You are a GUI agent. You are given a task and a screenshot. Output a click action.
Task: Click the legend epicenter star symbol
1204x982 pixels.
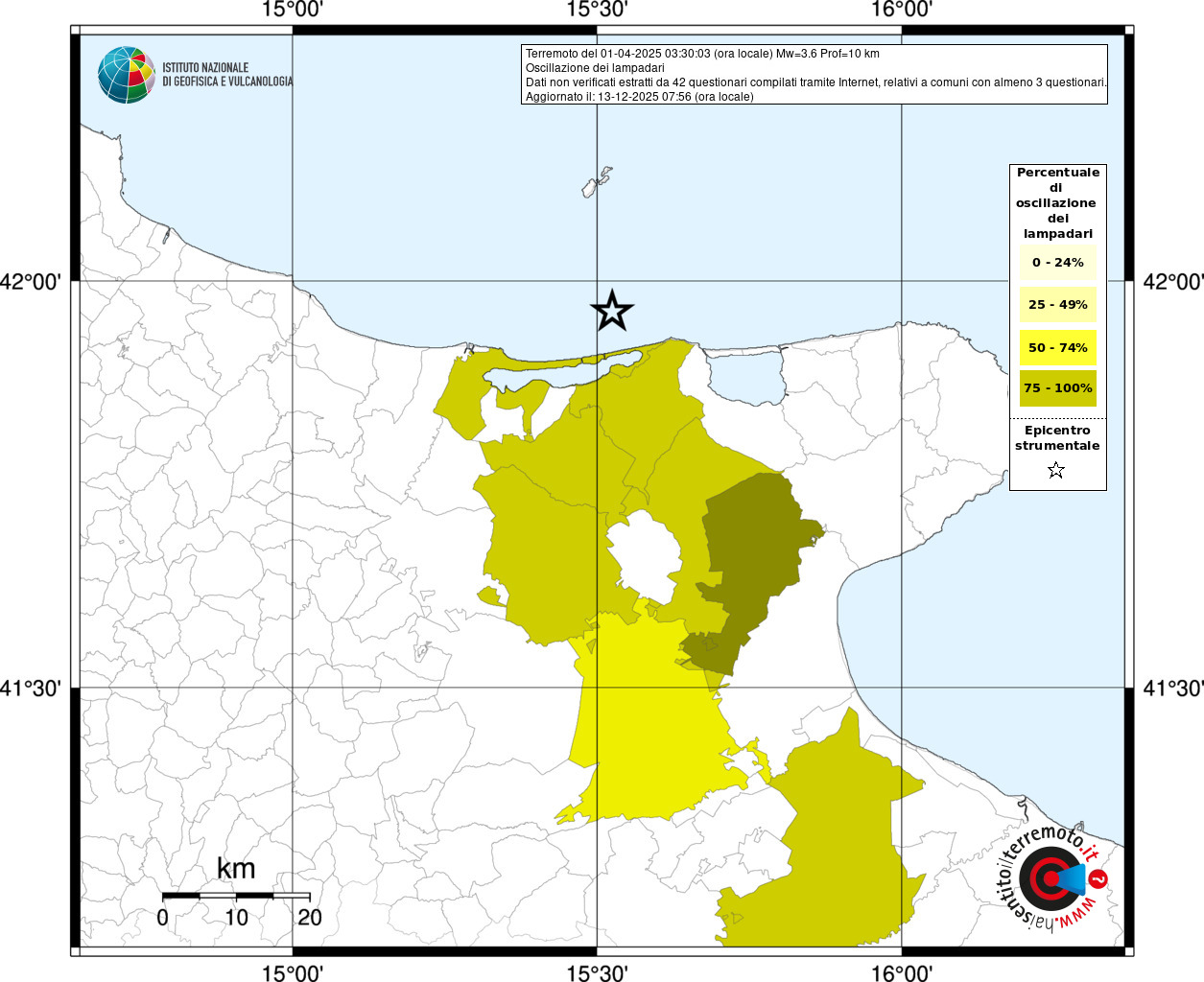(x=1056, y=470)
